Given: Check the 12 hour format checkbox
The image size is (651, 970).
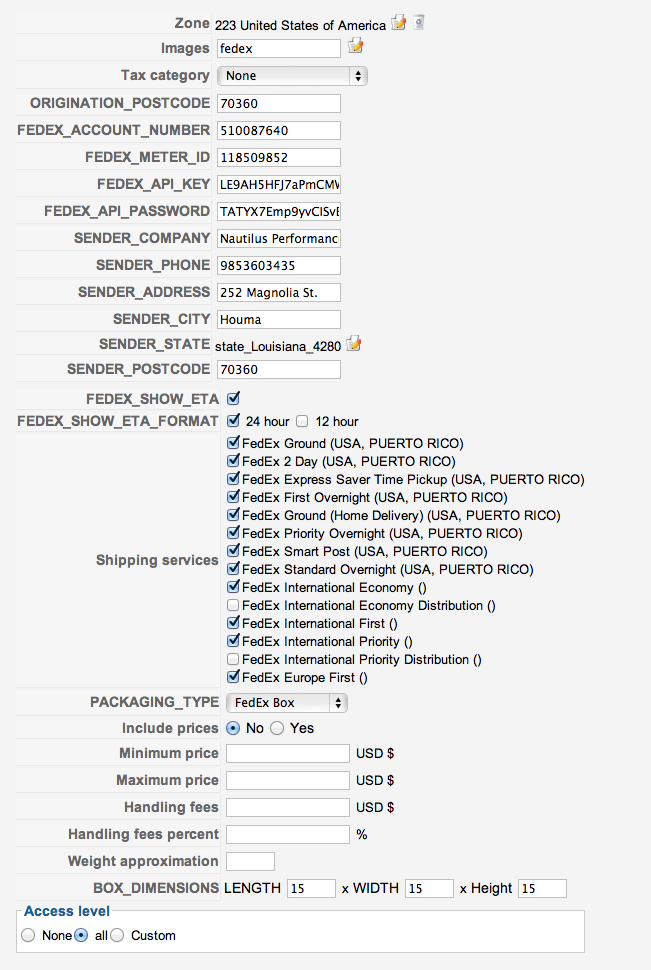Looking at the screenshot, I should point(302,421).
